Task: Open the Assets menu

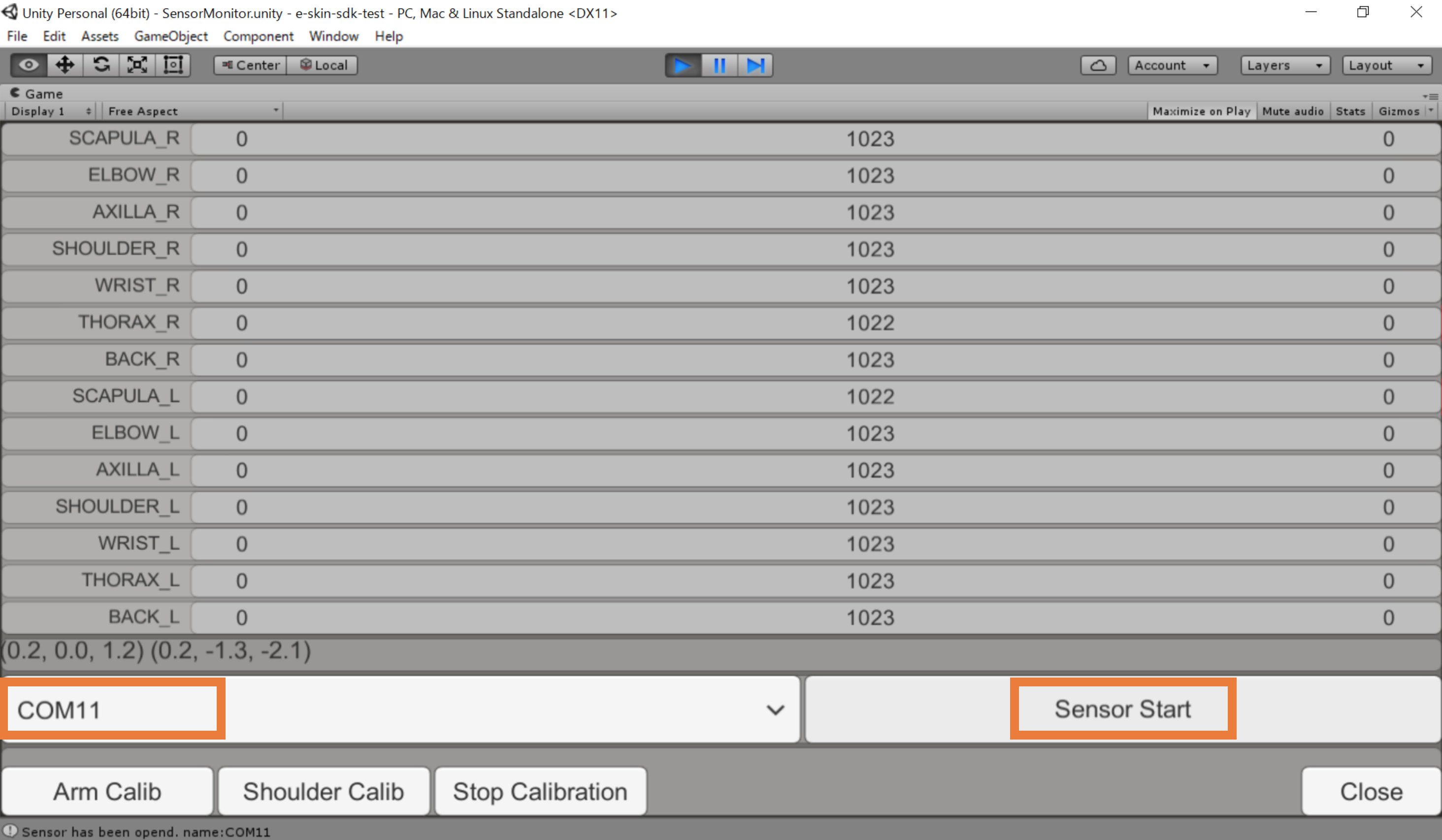Action: [99, 36]
